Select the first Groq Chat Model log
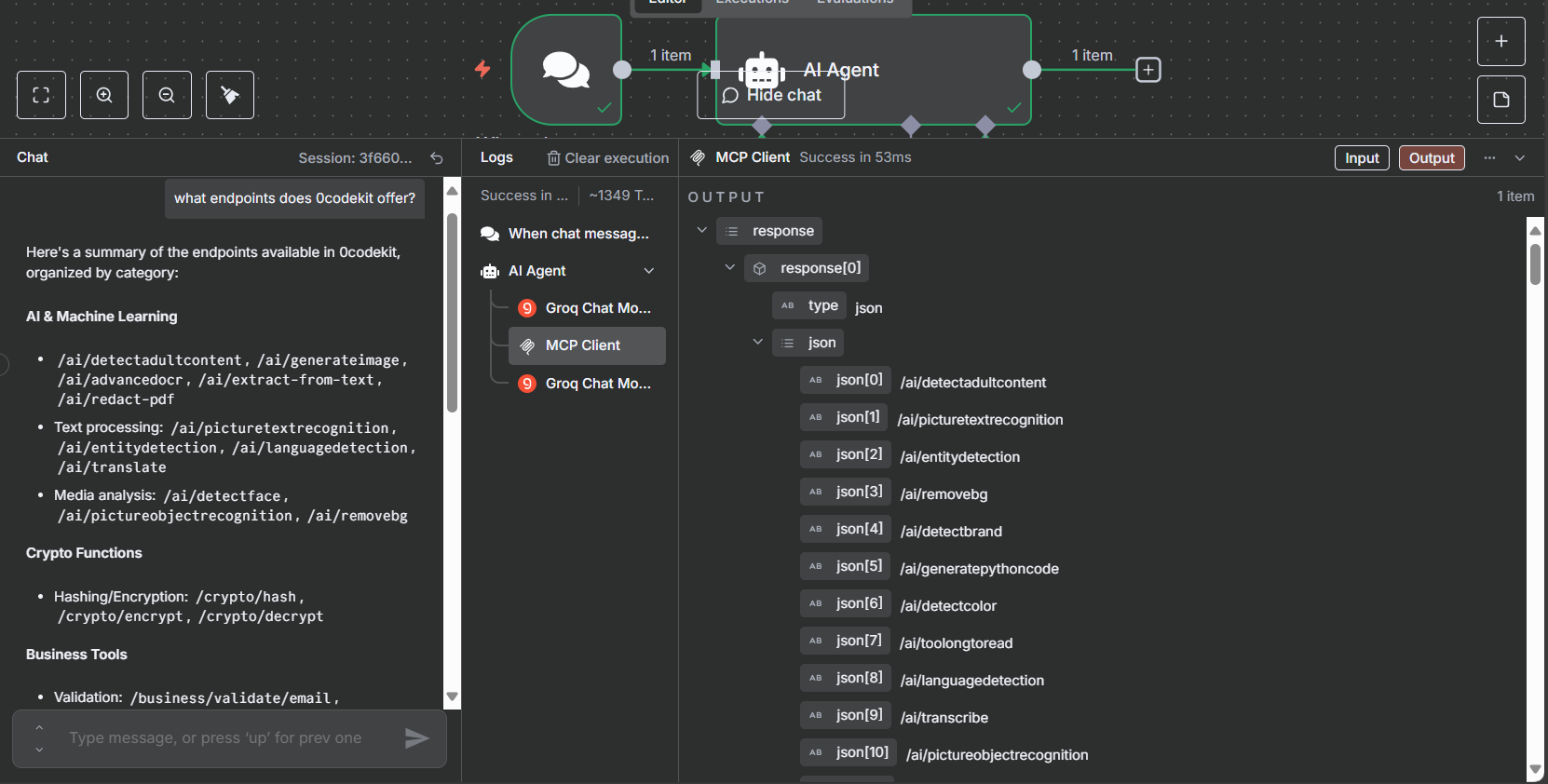Screen dimensions: 1548x784 tap(587, 308)
